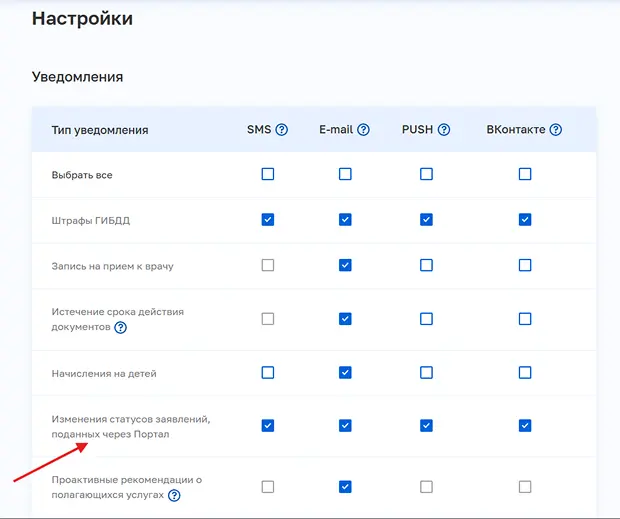620x519 pixels.
Task: Turn off E-mail for Истечение срока действия документов
Action: (345, 319)
